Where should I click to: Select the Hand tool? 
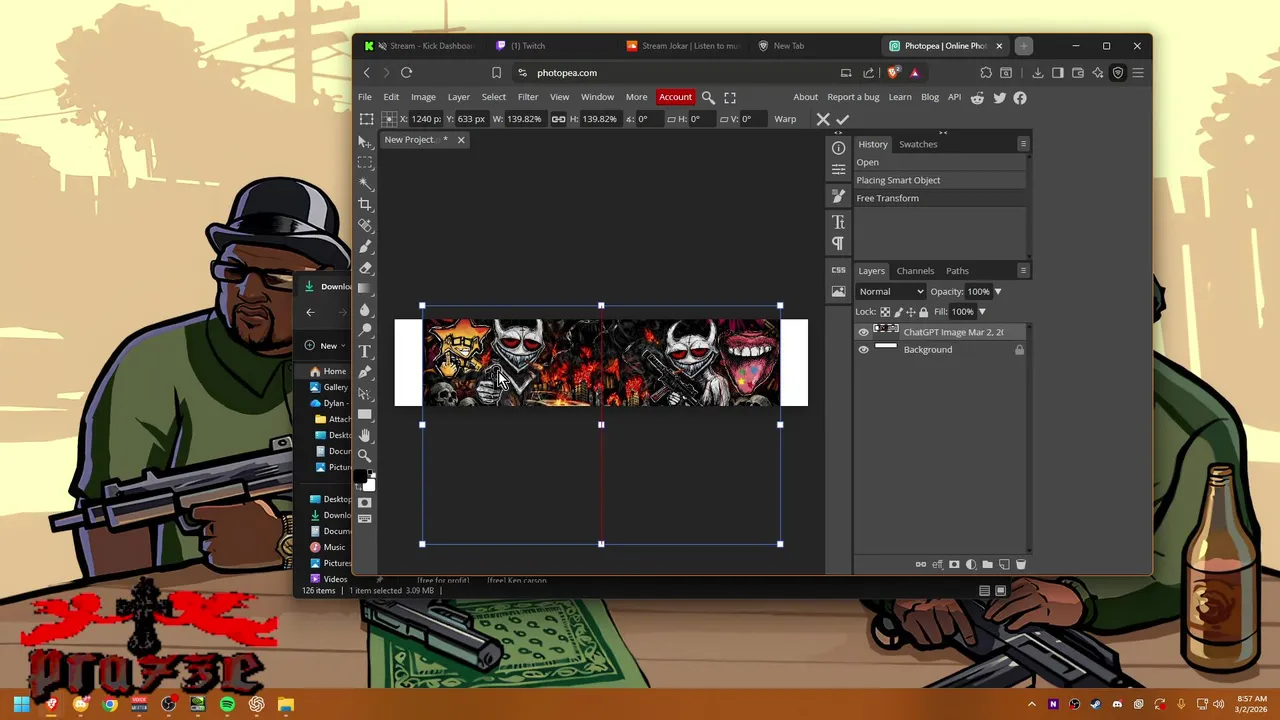point(365,435)
